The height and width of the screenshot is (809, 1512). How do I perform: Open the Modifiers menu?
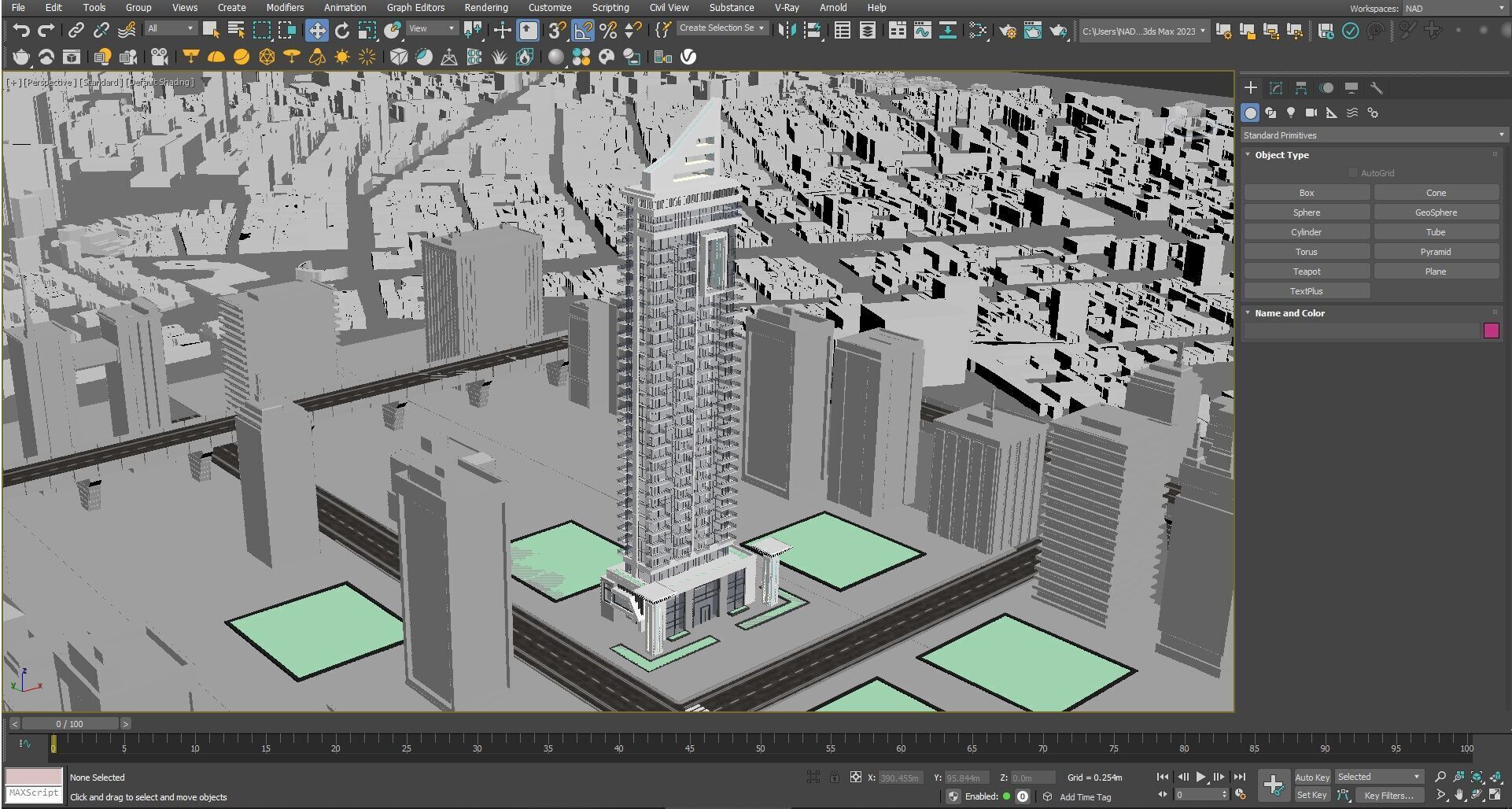[285, 8]
